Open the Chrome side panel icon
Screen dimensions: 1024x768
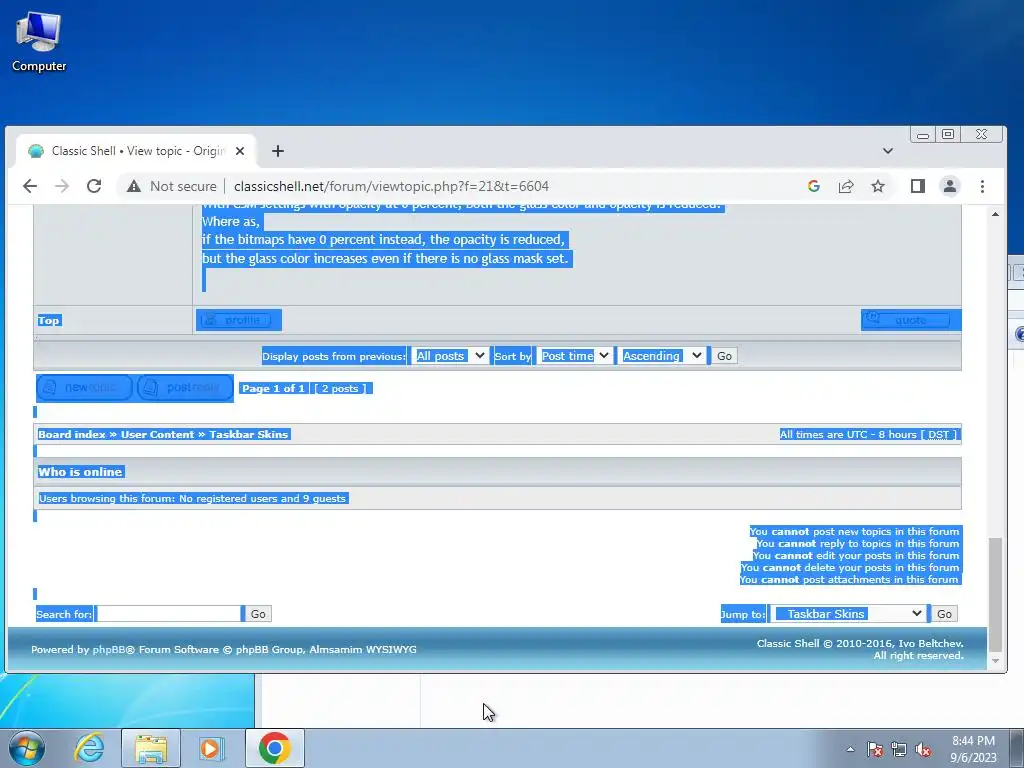click(918, 186)
